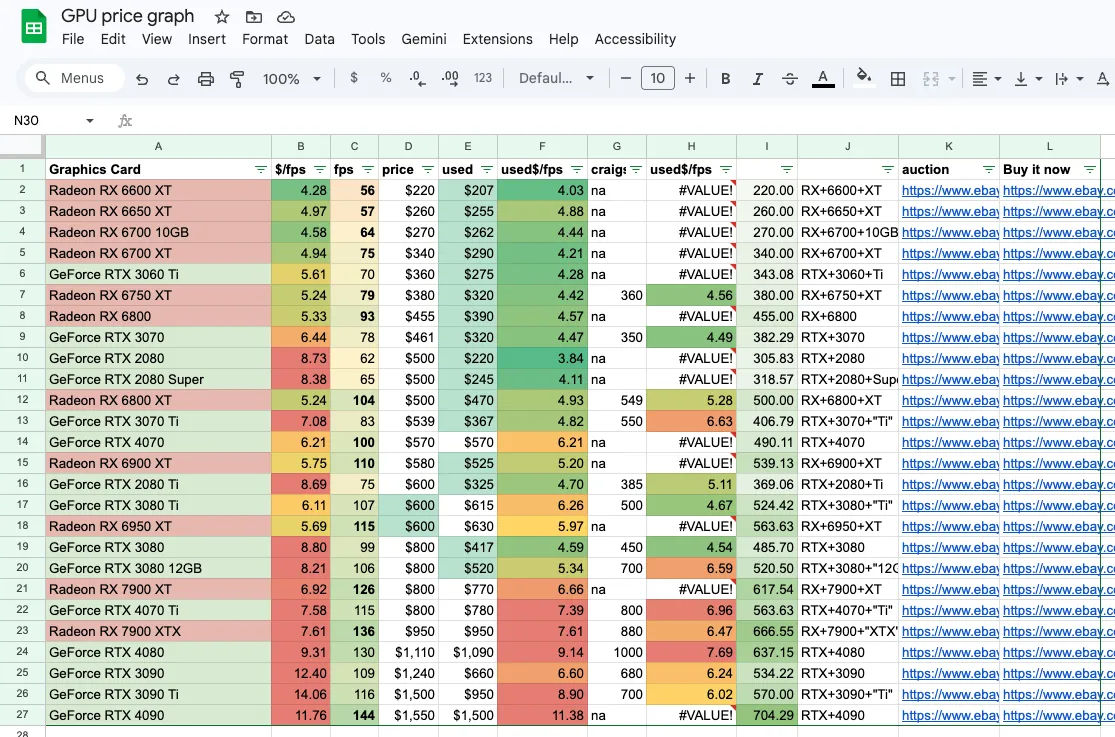The width and height of the screenshot is (1115, 737).
Task: Open the Extensions menu
Action: tap(497, 39)
